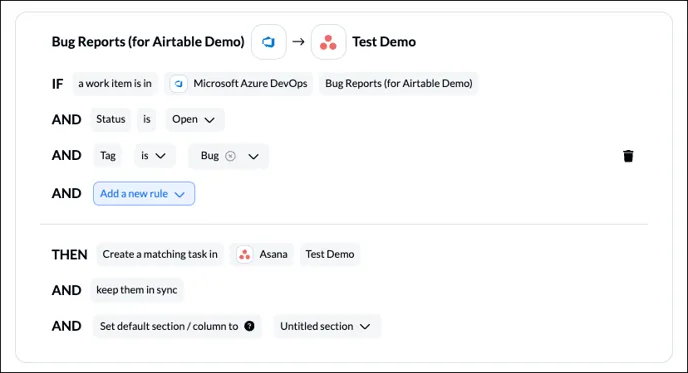The width and height of the screenshot is (688, 373).
Task: Click the small Azure icon in IF row
Action: coord(179,83)
